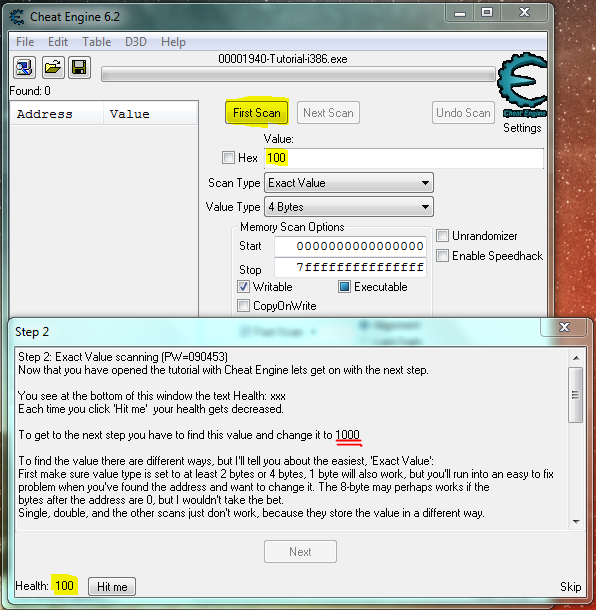Viewport: 596px width, 610px height.
Task: Click the open folder icon
Action: 53,68
